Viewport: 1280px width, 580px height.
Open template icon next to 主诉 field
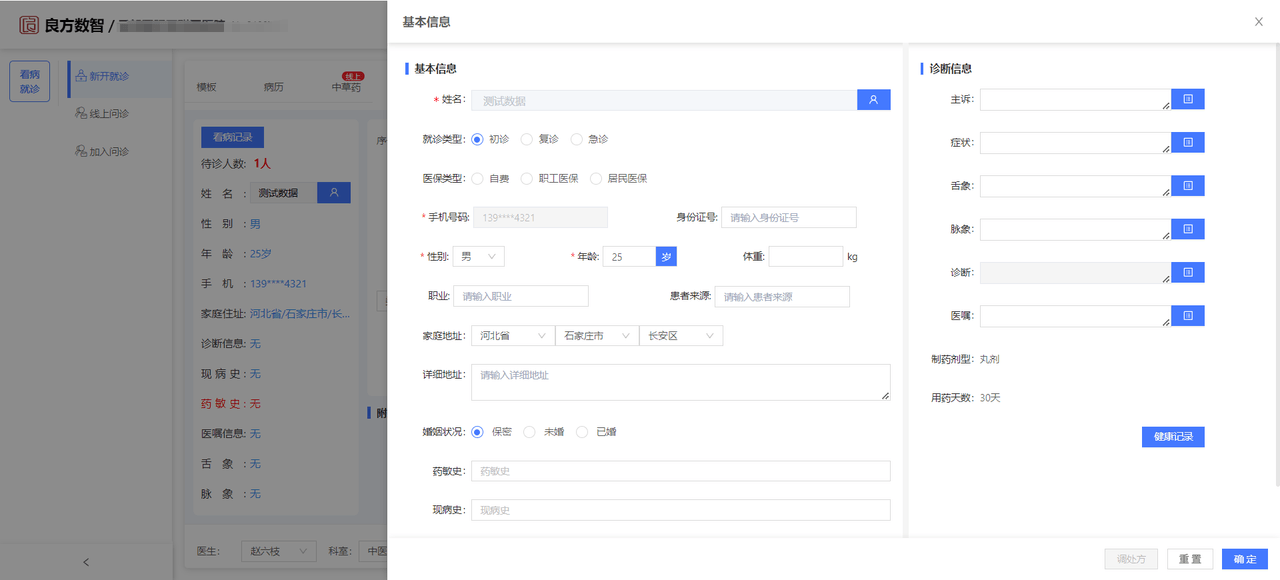tap(1188, 99)
